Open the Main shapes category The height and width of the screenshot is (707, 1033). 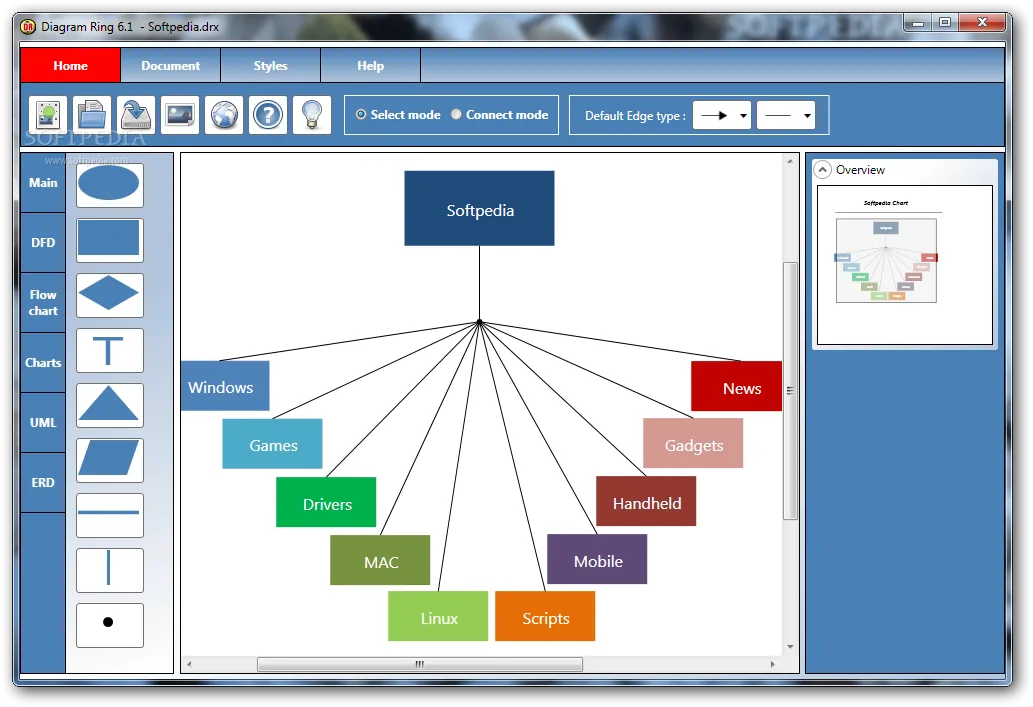[43, 183]
